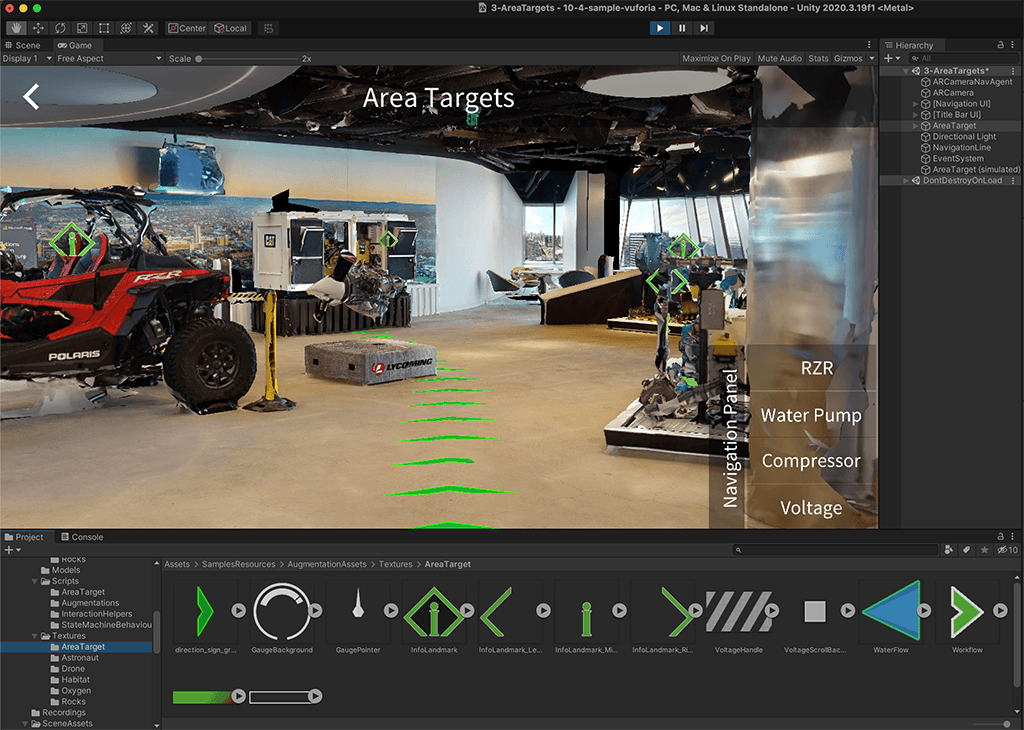Viewport: 1024px width, 730px height.
Task: Select the Move tool
Action: pyautogui.click(x=39, y=28)
